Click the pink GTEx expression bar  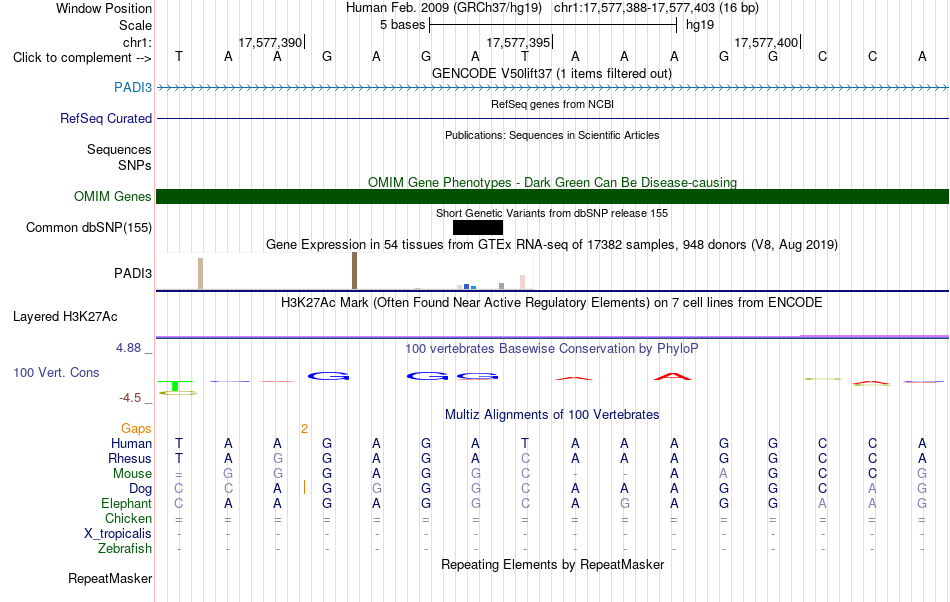coord(522,282)
